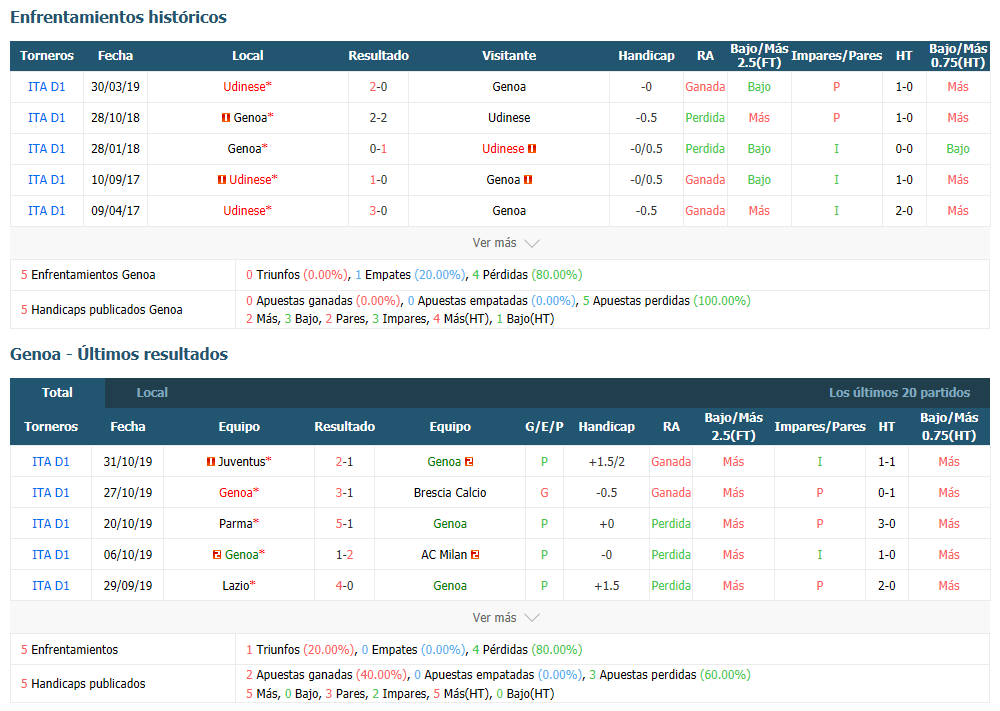This screenshot has width=1000, height=711.
Task: Expand 'Ver más' under Enfrentamientos históricos
Action: (506, 243)
